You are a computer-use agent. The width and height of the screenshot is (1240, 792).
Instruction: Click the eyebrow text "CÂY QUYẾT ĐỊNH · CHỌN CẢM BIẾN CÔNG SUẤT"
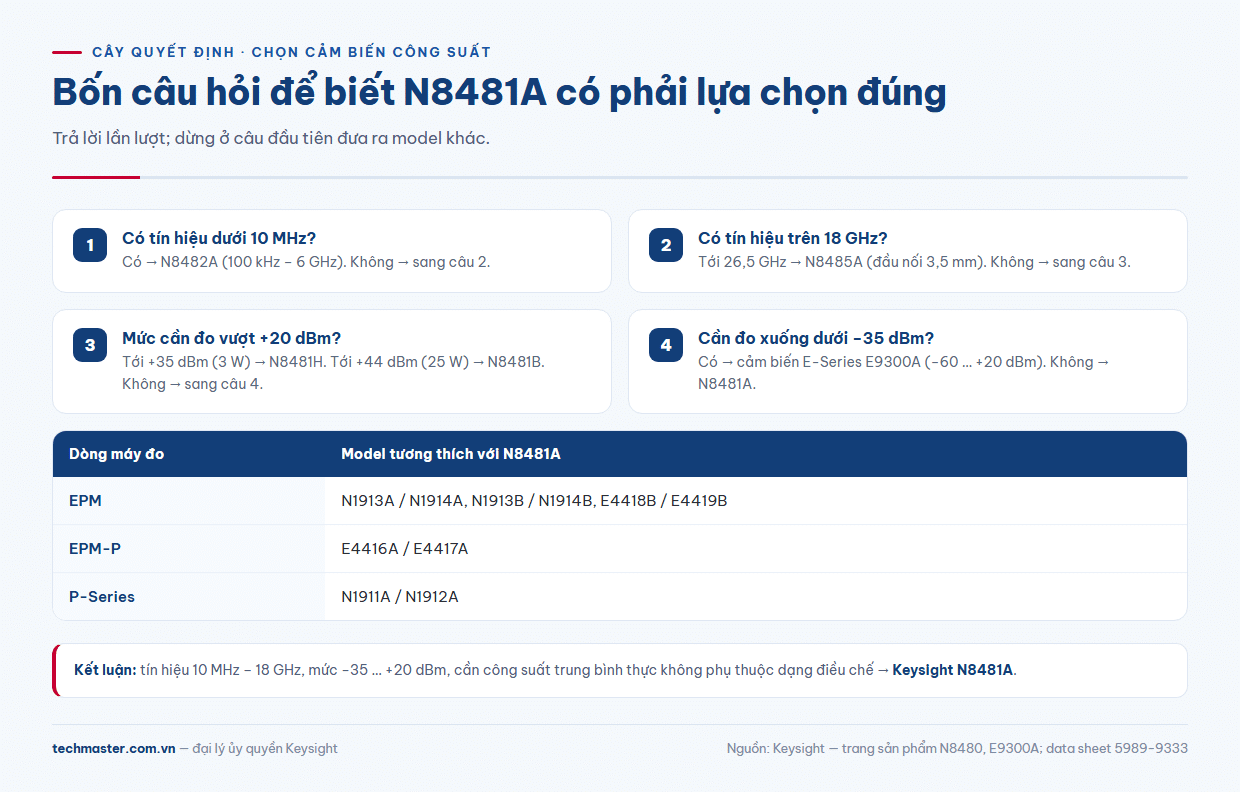(291, 52)
